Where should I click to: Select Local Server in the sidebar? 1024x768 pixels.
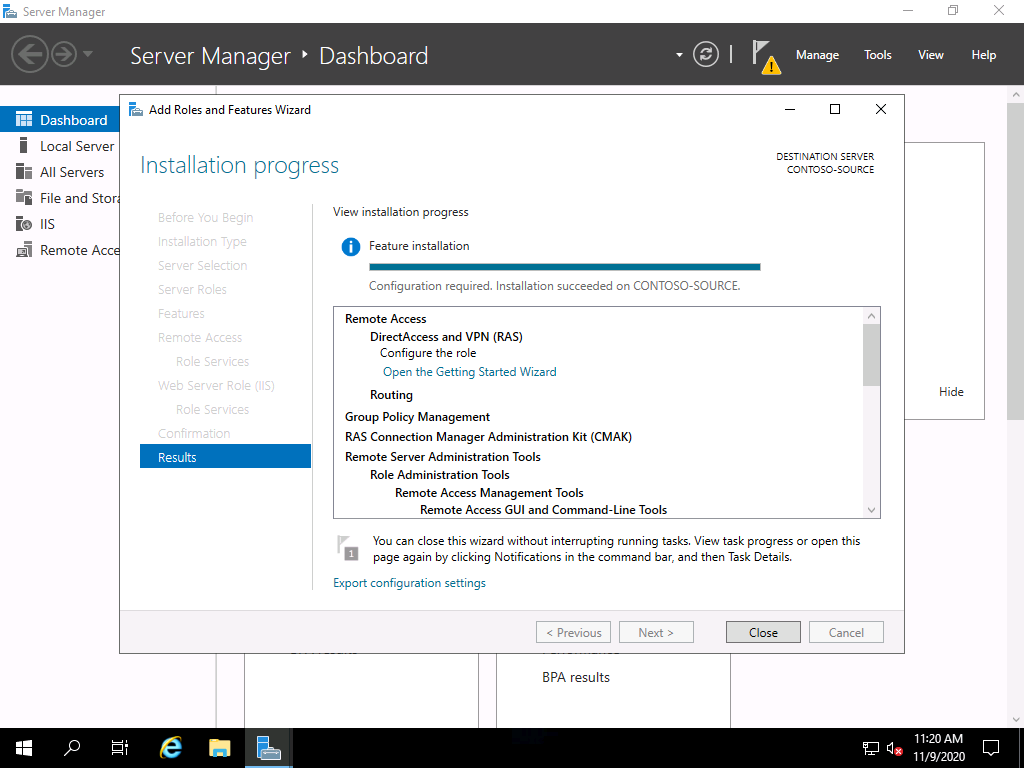[x=77, y=146]
